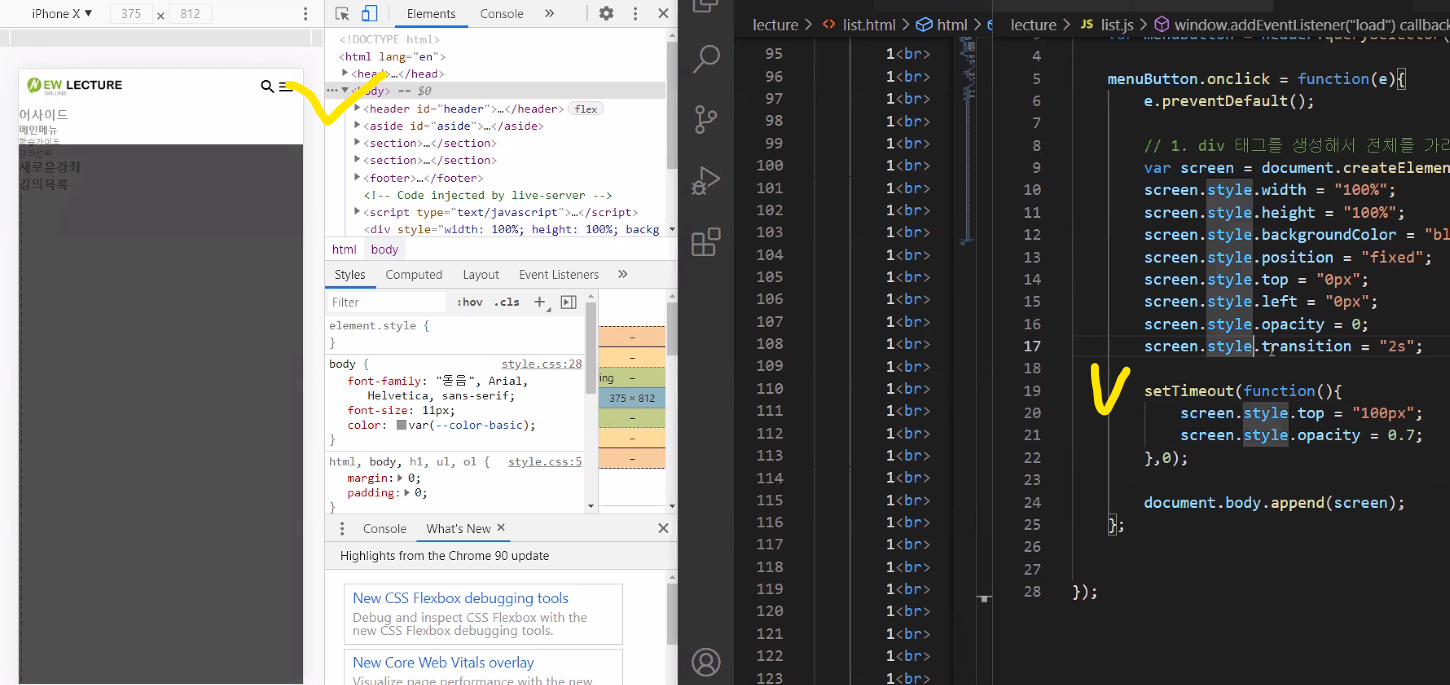
Task: Open the Event Listeners tab
Action: coord(559,275)
